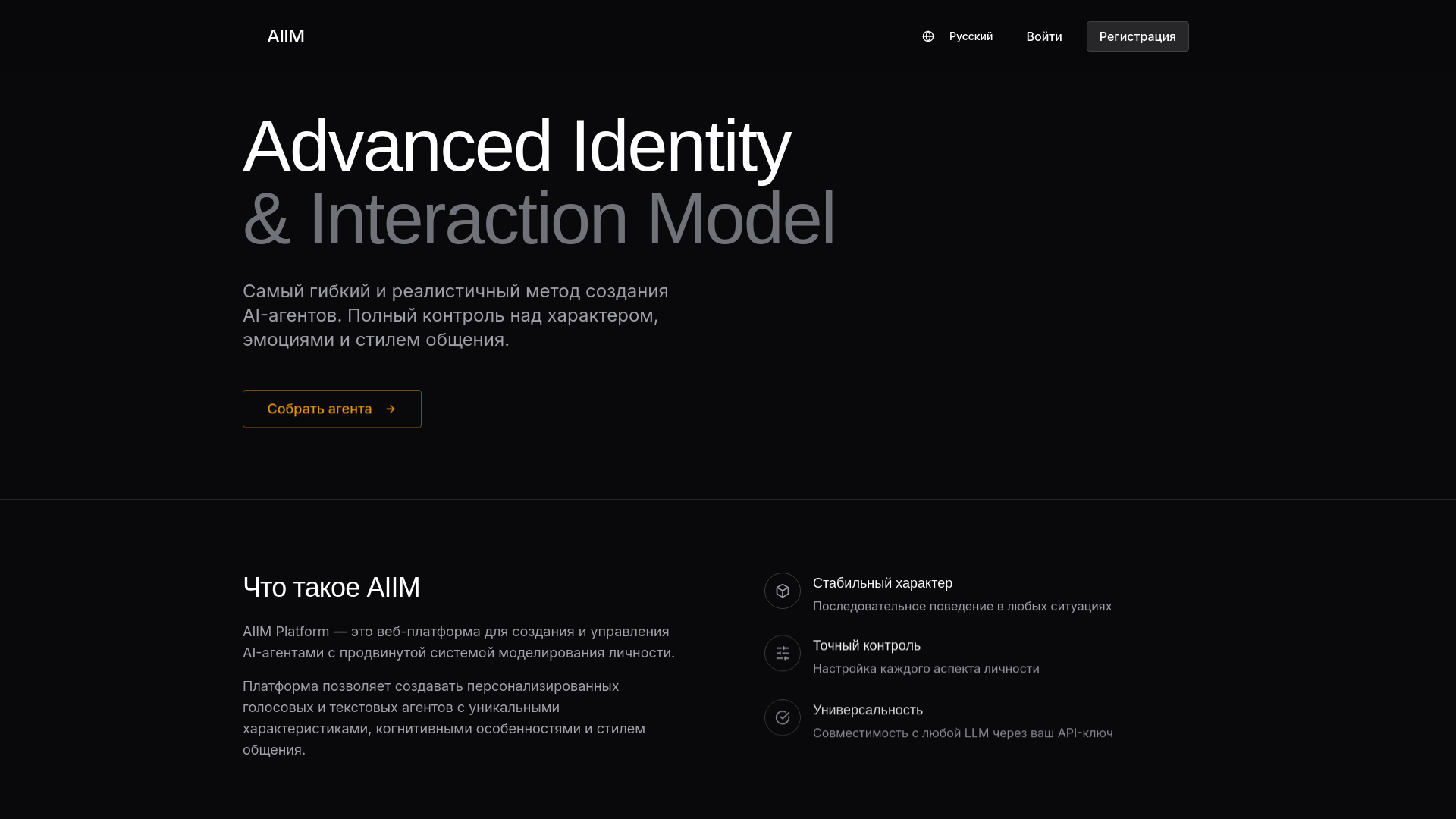The height and width of the screenshot is (819, 1456).
Task: Click the Что такое AIIM section heading
Action: pyautogui.click(x=331, y=587)
